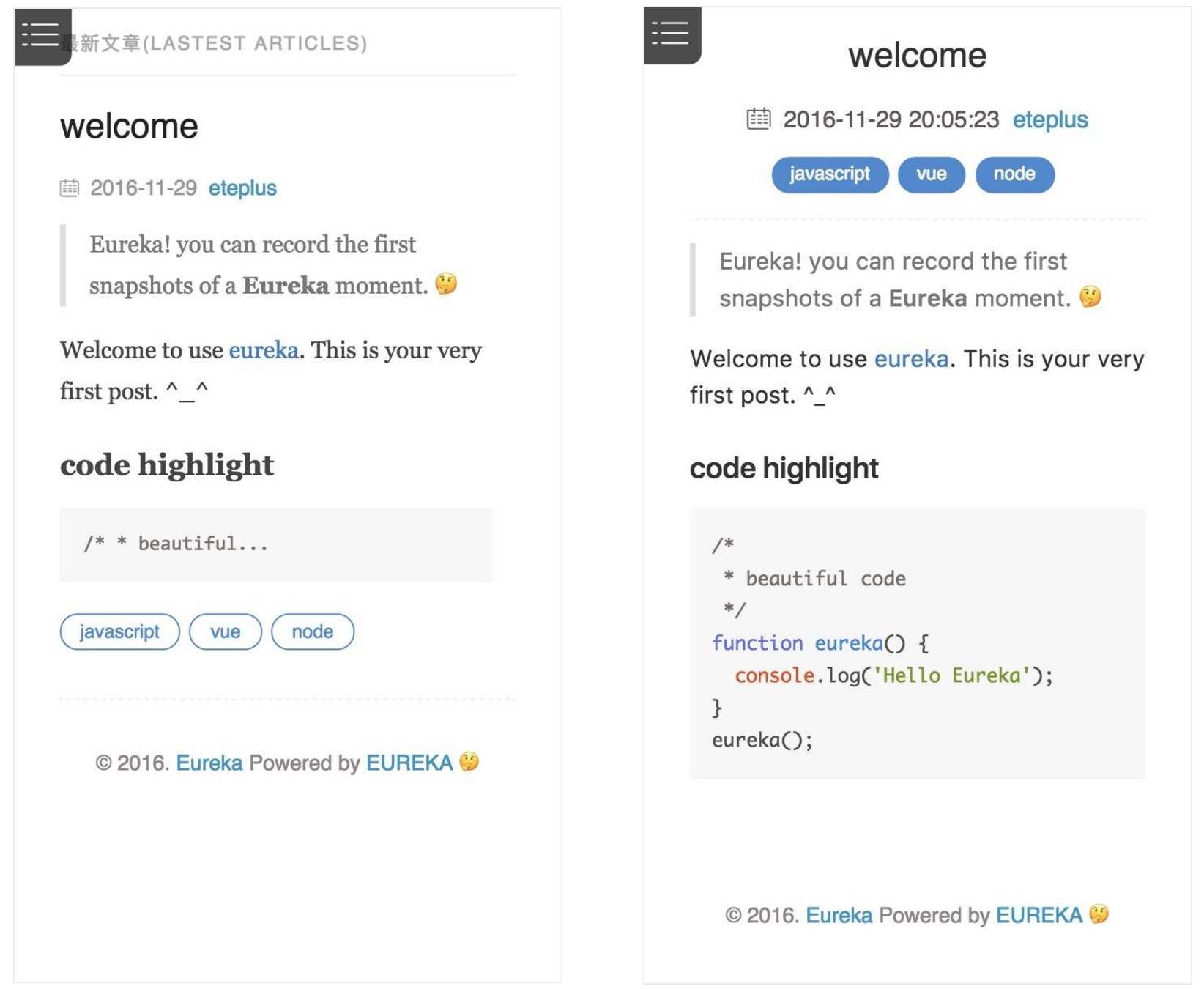Open the uppercase EUREKA footer link in left panel
1204x989 pixels.
[409, 763]
